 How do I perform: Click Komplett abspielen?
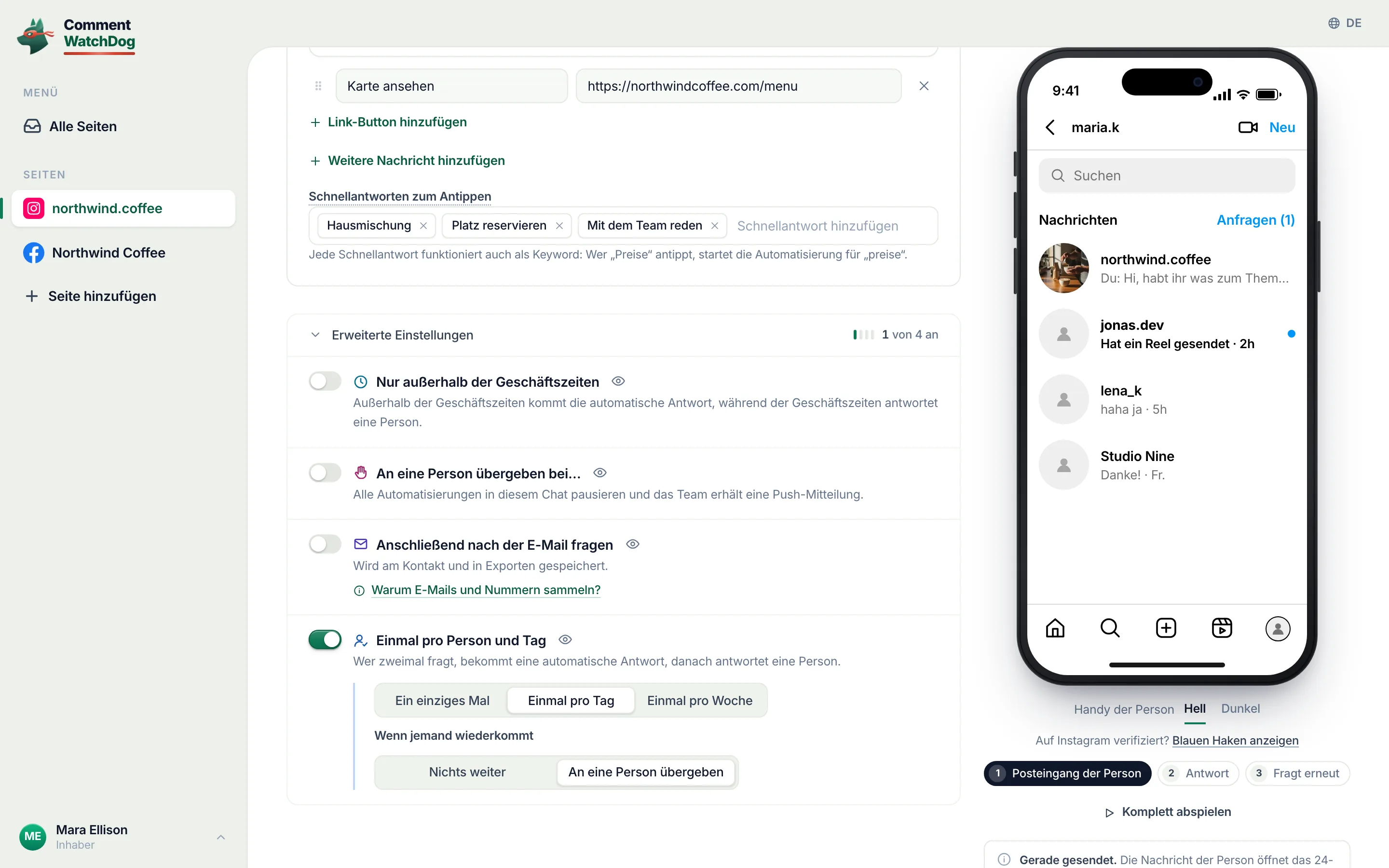click(x=1168, y=813)
